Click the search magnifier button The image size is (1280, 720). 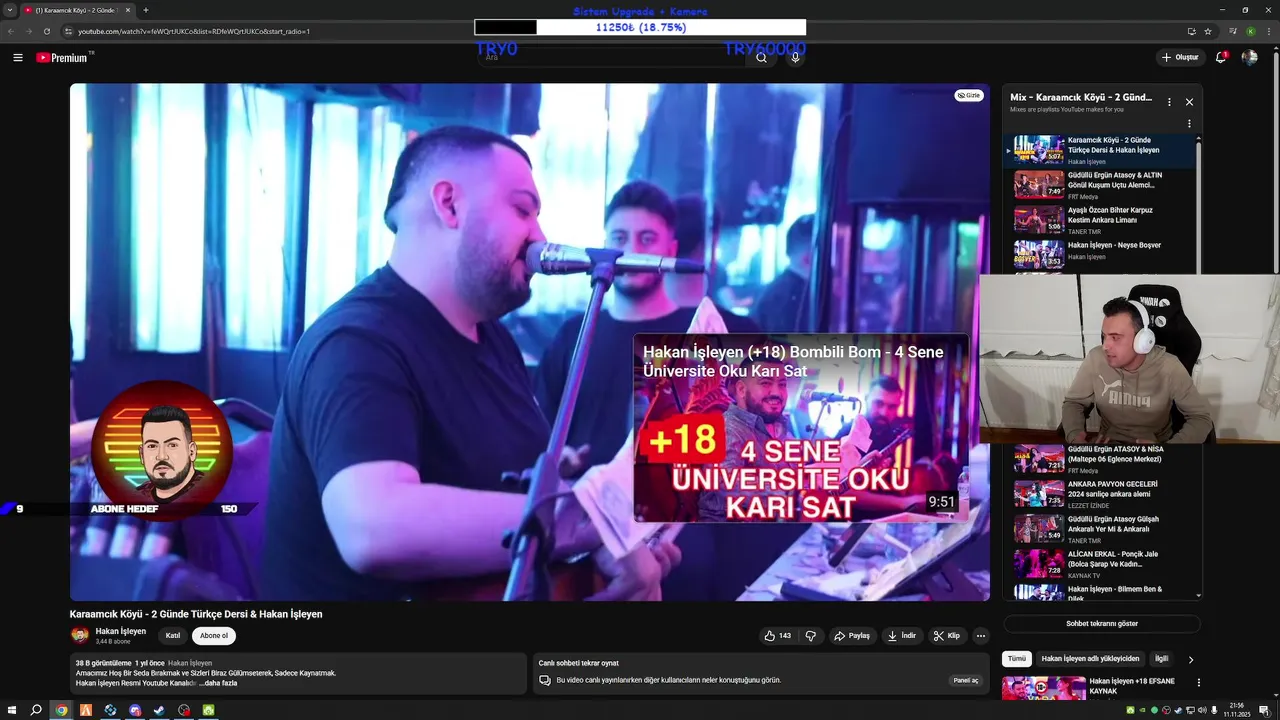click(761, 58)
